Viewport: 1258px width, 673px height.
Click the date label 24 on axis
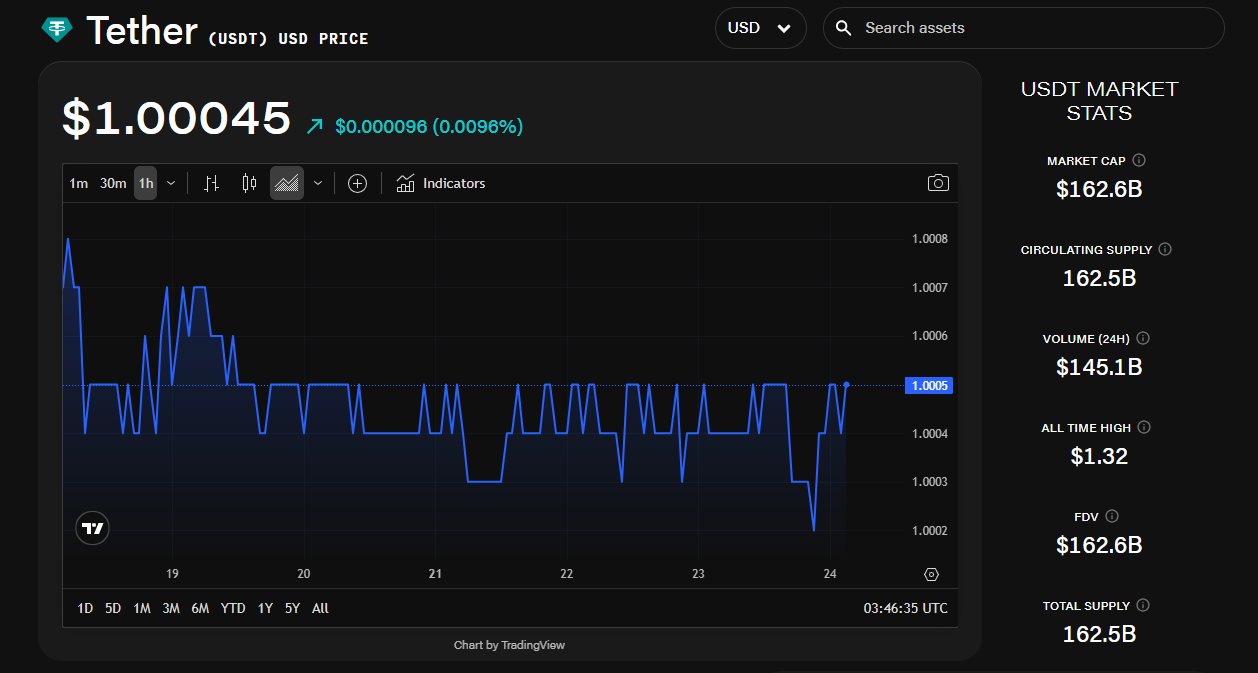click(830, 574)
